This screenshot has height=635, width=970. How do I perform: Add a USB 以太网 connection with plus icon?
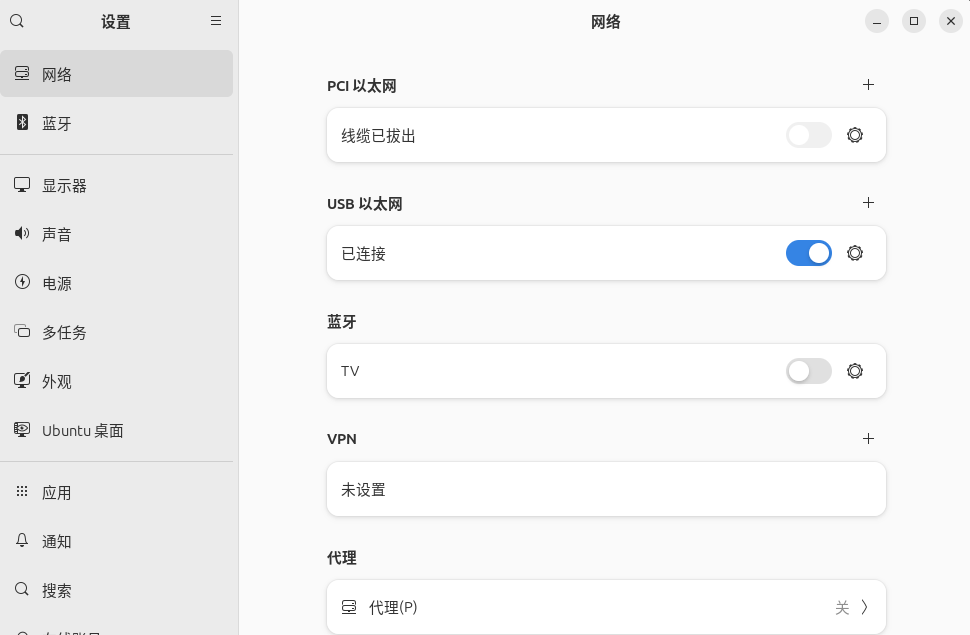tap(868, 203)
